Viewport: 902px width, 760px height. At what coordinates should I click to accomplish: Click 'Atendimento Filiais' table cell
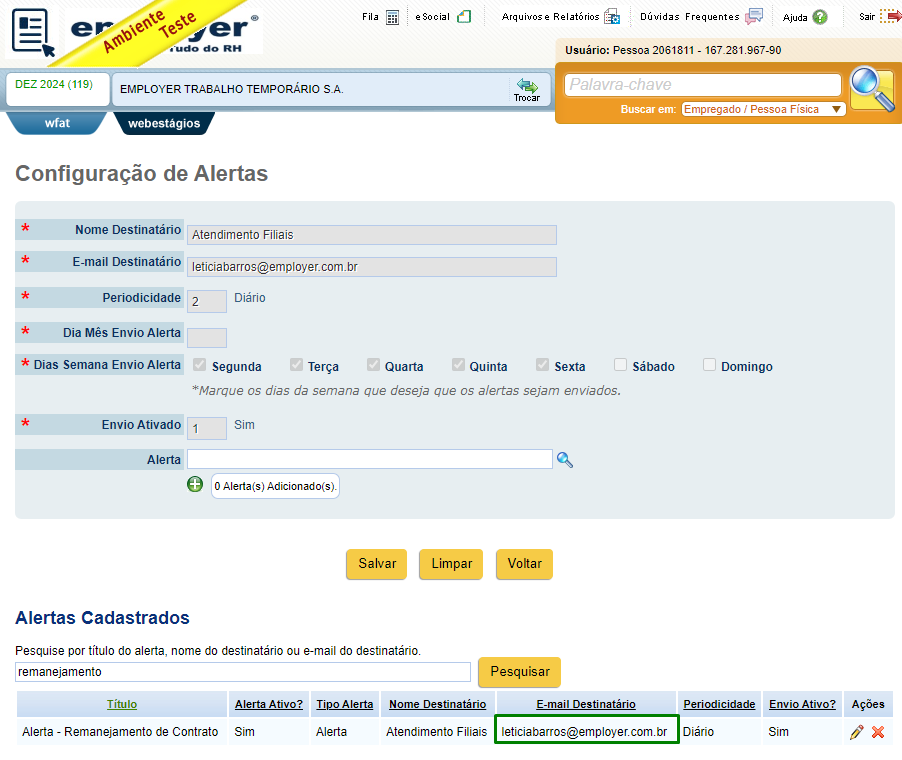(x=437, y=732)
